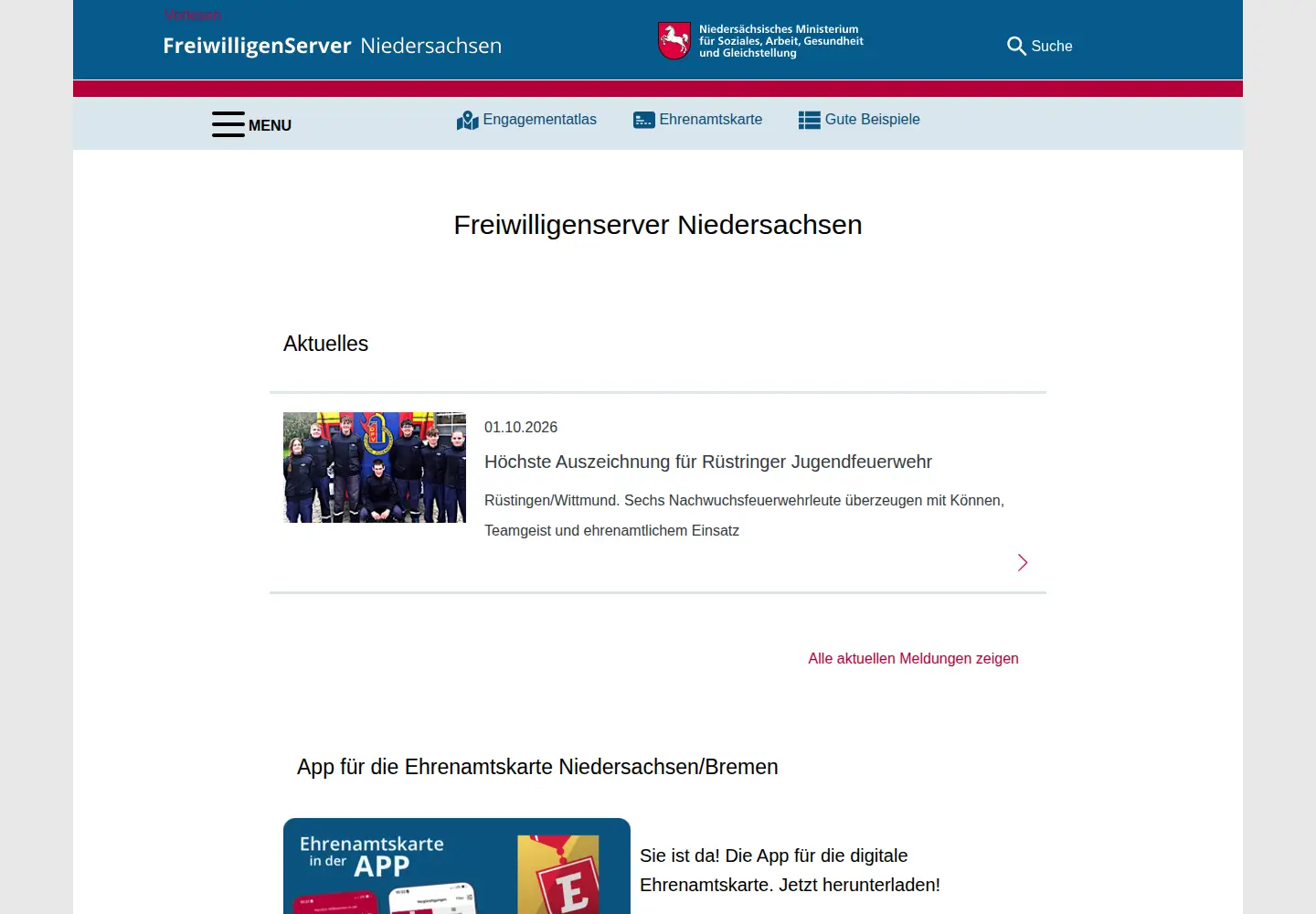Click pink arrow chevron on news item
1316x914 pixels.
point(1023,562)
